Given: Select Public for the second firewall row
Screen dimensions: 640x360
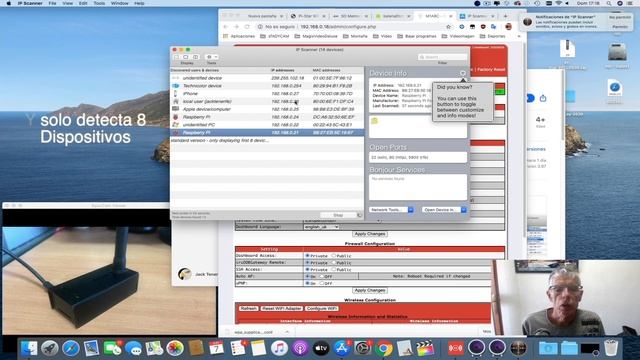Looking at the screenshot, I should 334,262.
